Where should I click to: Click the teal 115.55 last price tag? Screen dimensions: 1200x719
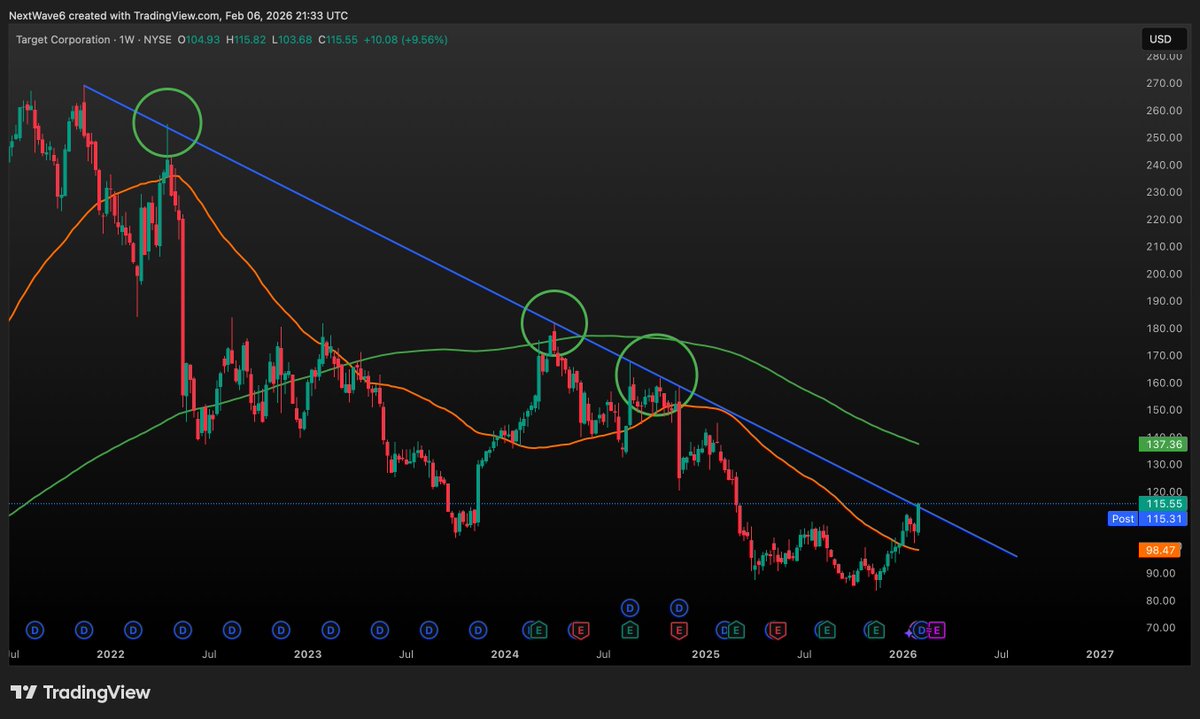tap(1163, 505)
